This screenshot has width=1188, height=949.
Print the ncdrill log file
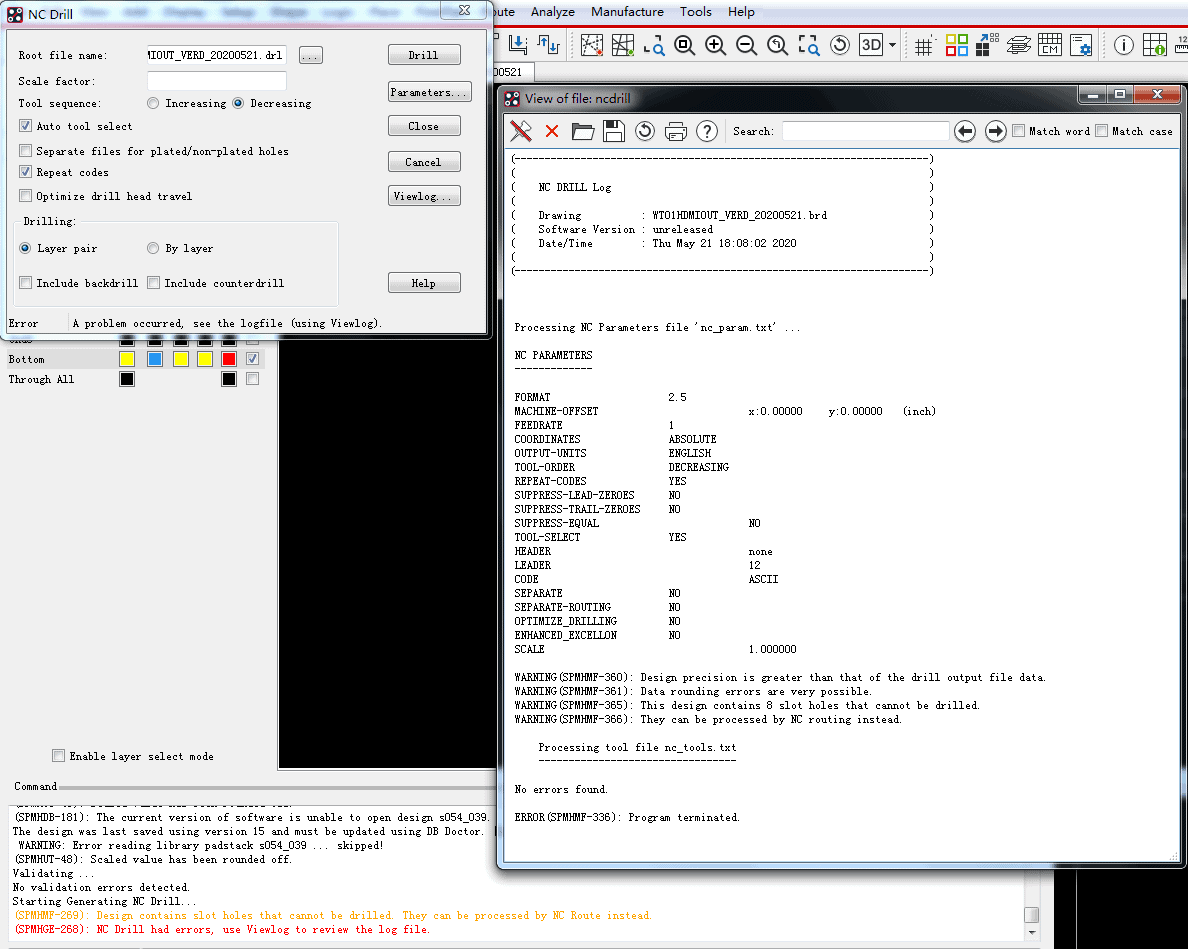point(676,131)
